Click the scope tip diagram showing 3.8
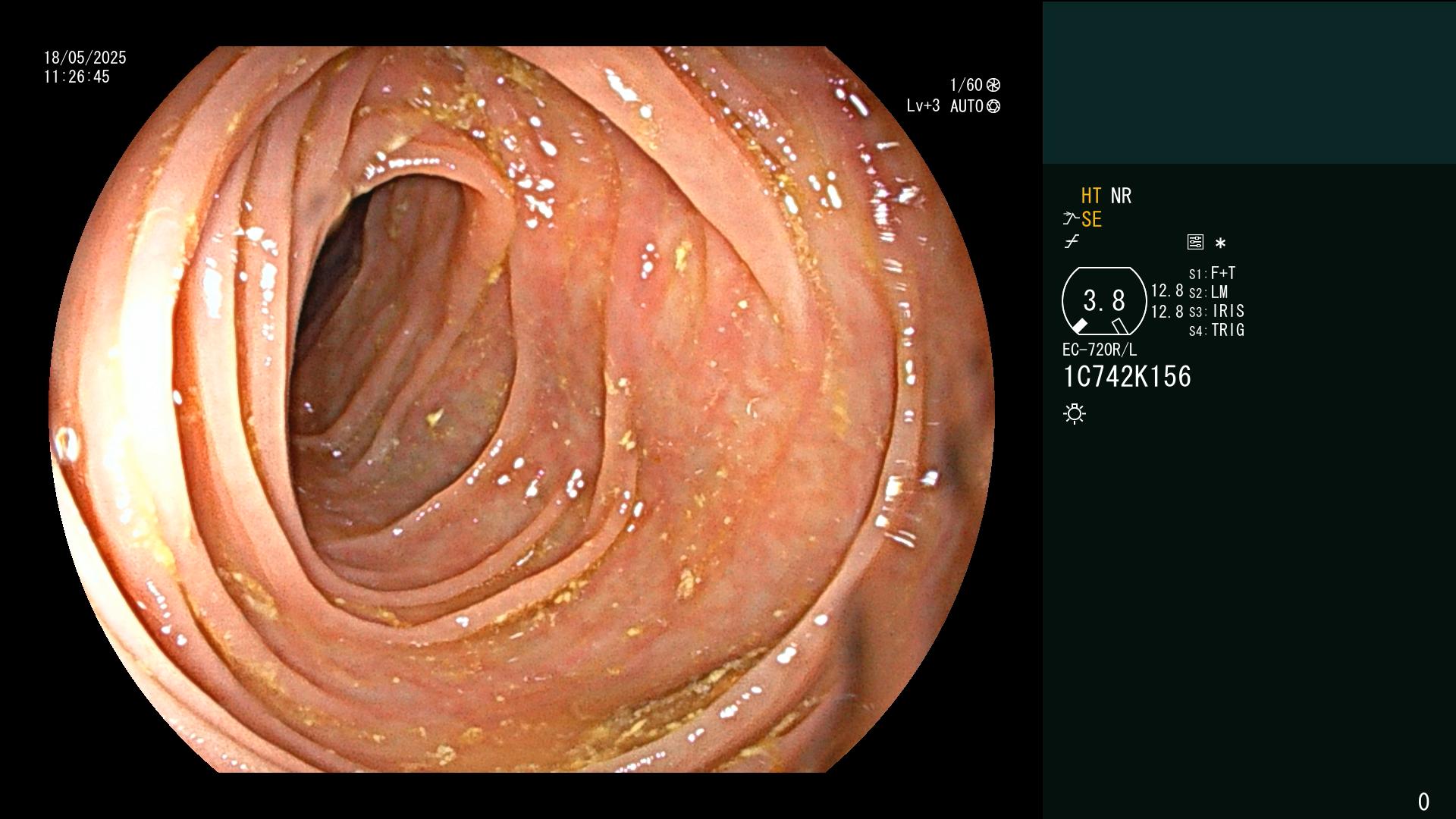1456x819 pixels. 1104,301
